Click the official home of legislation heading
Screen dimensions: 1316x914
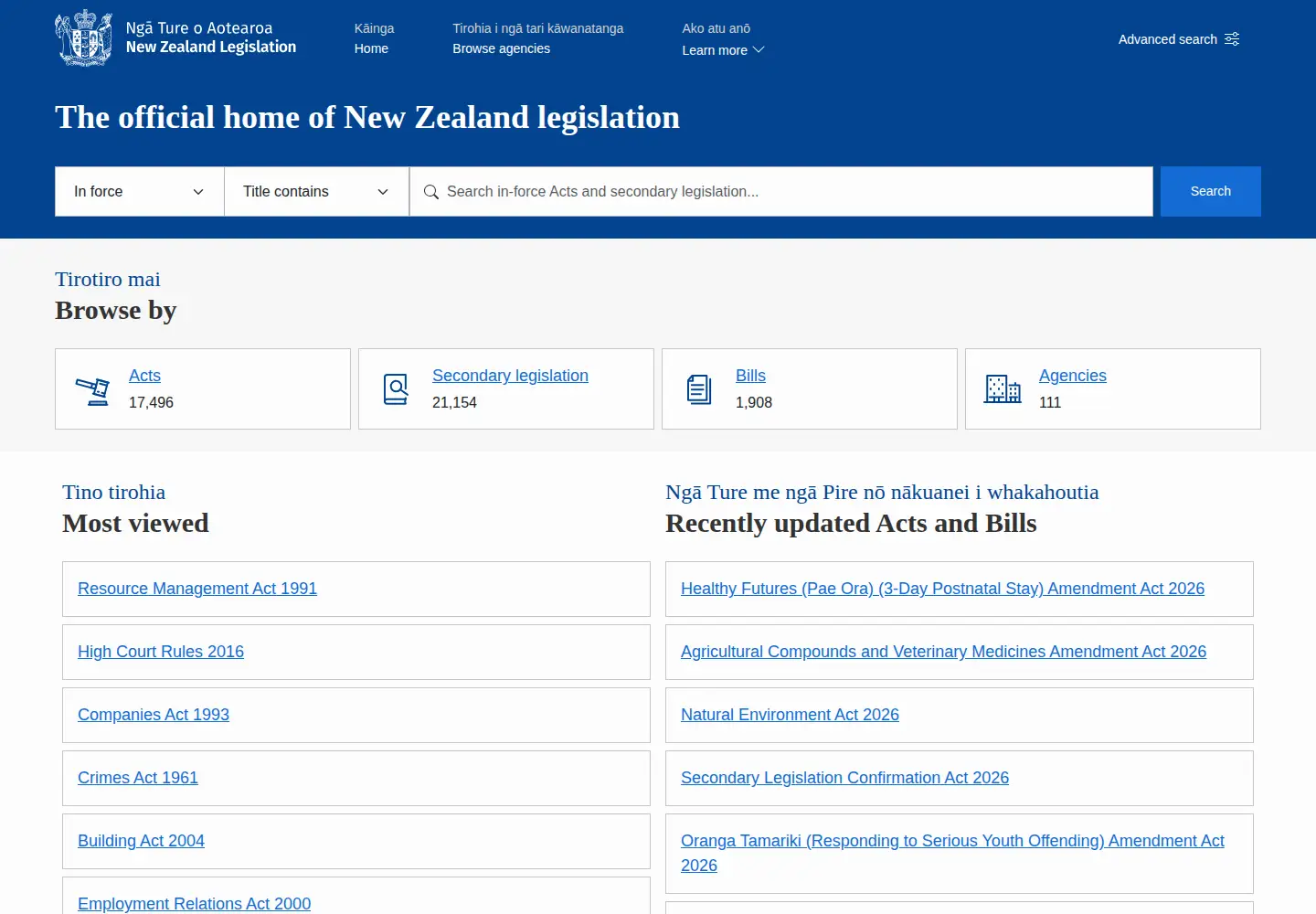click(367, 117)
